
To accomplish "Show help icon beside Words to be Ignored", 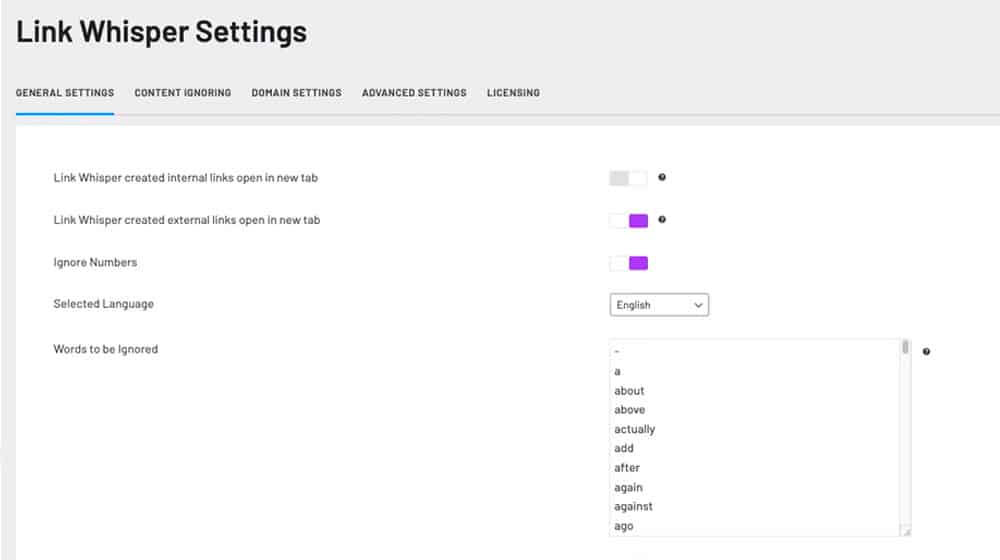I will [926, 351].
